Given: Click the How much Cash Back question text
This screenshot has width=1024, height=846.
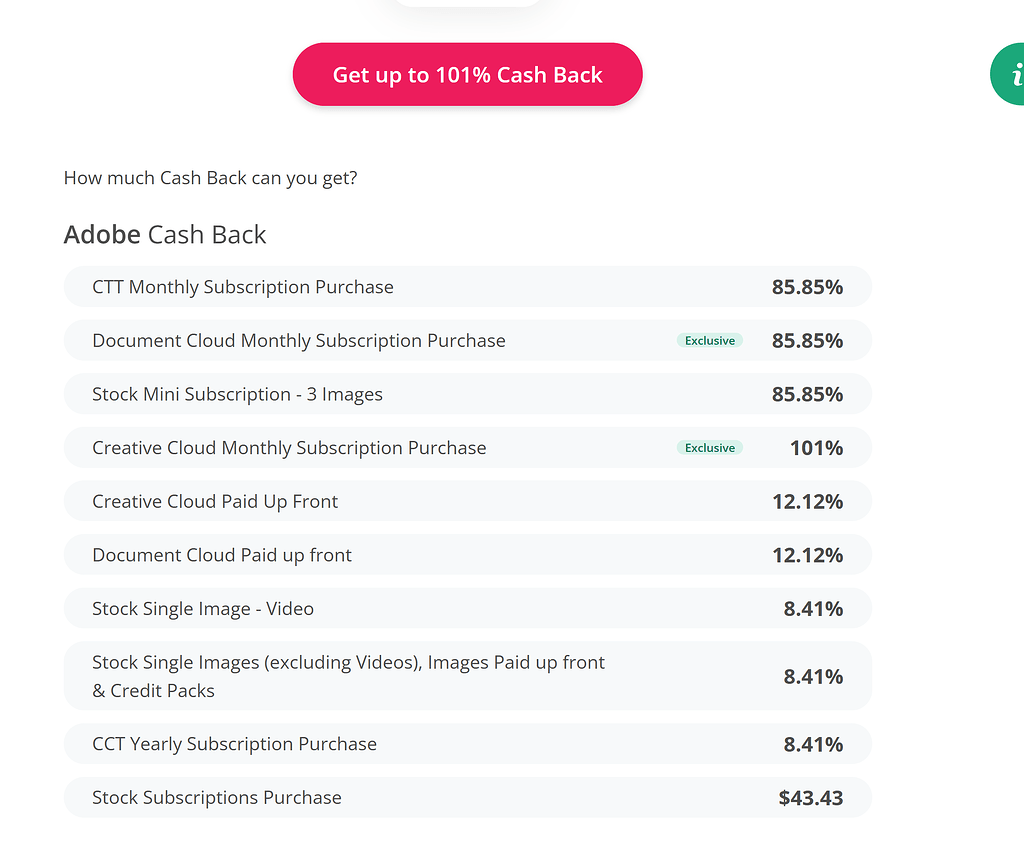Looking at the screenshot, I should [210, 178].
